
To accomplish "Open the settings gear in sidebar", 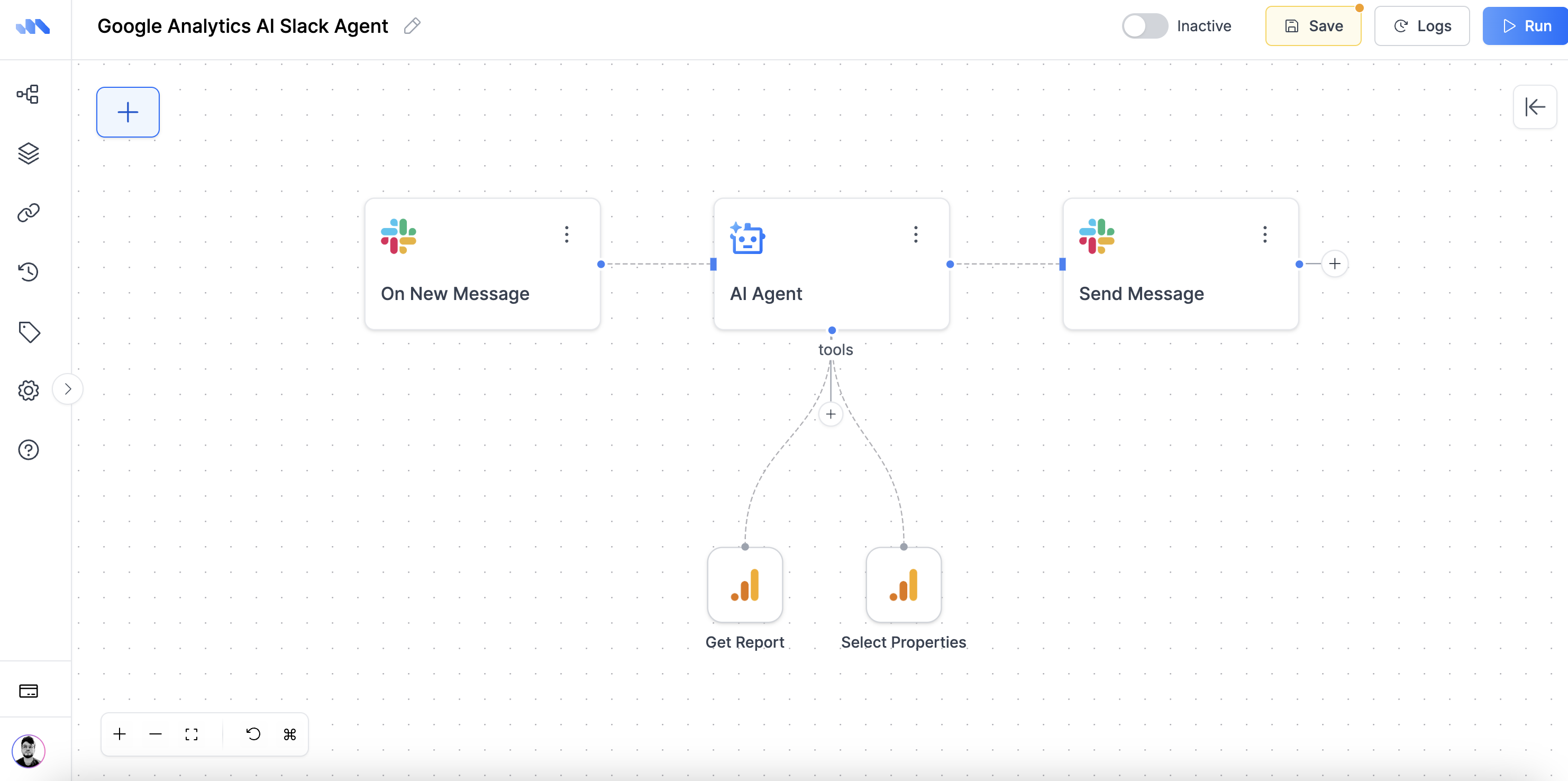I will tap(28, 390).
